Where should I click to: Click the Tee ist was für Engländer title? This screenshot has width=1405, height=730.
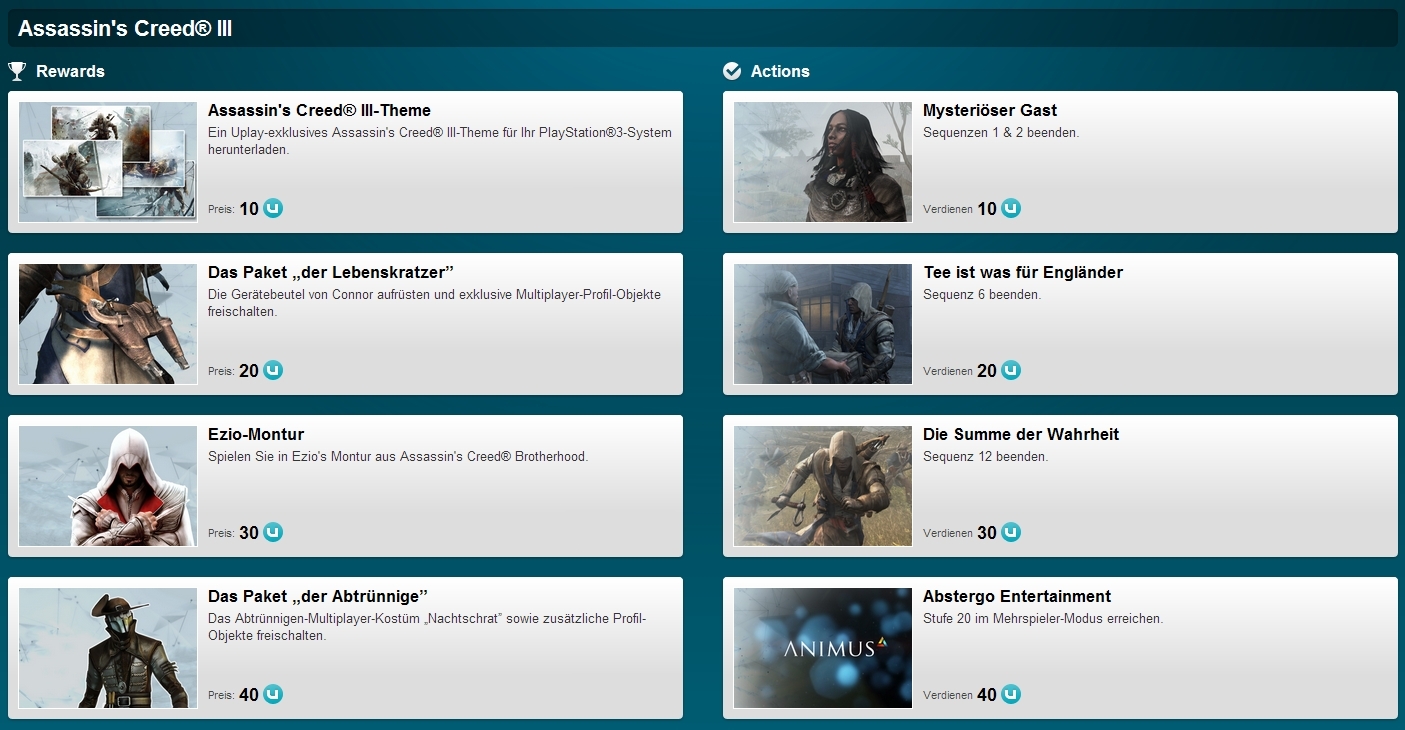[1023, 273]
